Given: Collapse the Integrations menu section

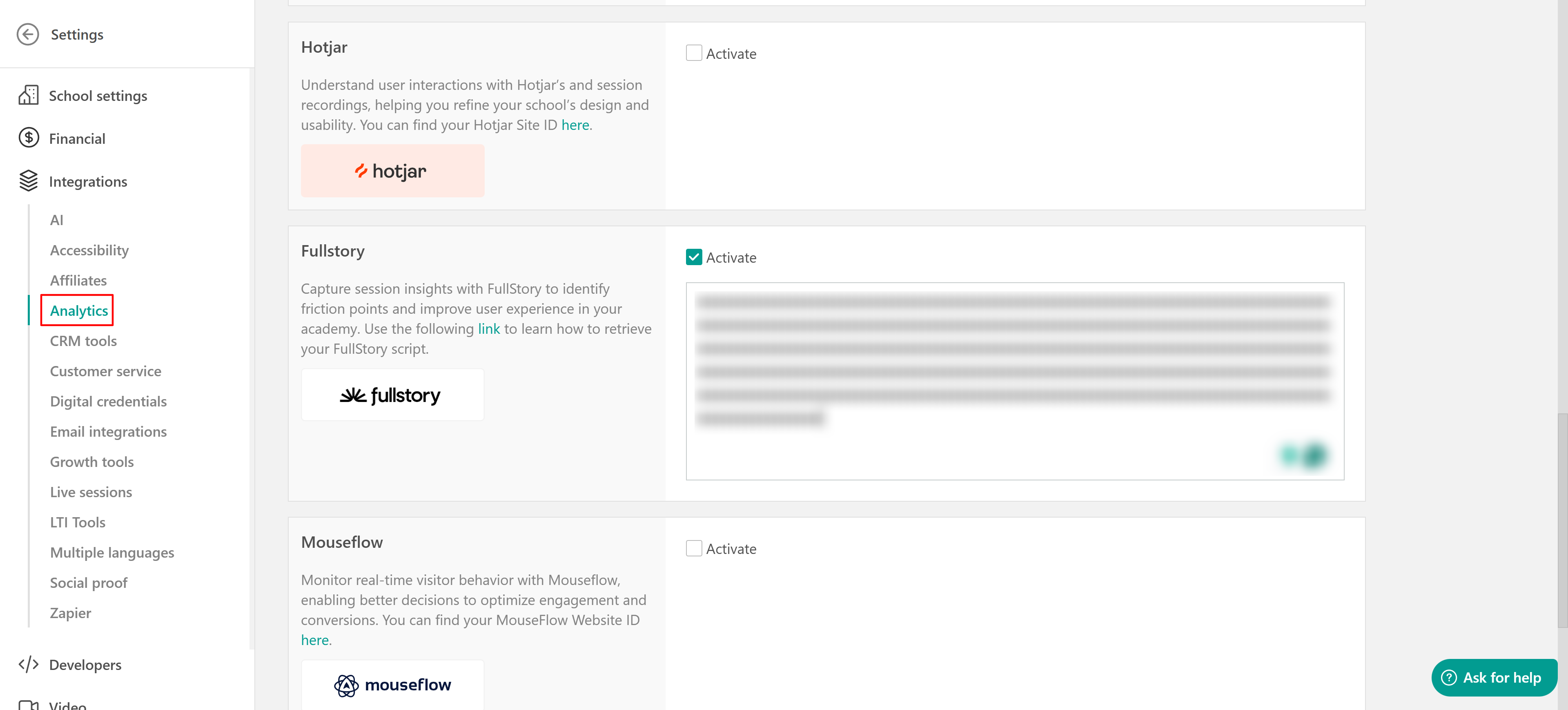Looking at the screenshot, I should tap(88, 181).
